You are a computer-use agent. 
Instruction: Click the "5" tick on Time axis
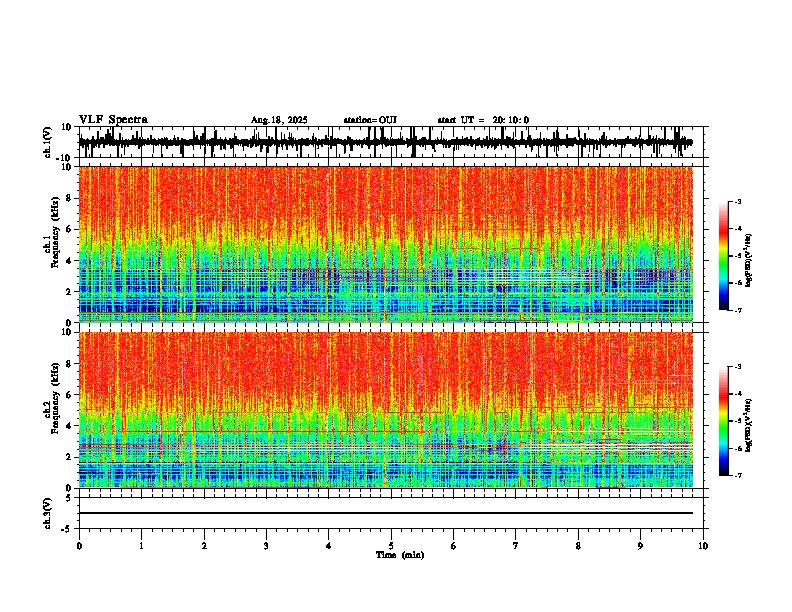(391, 546)
